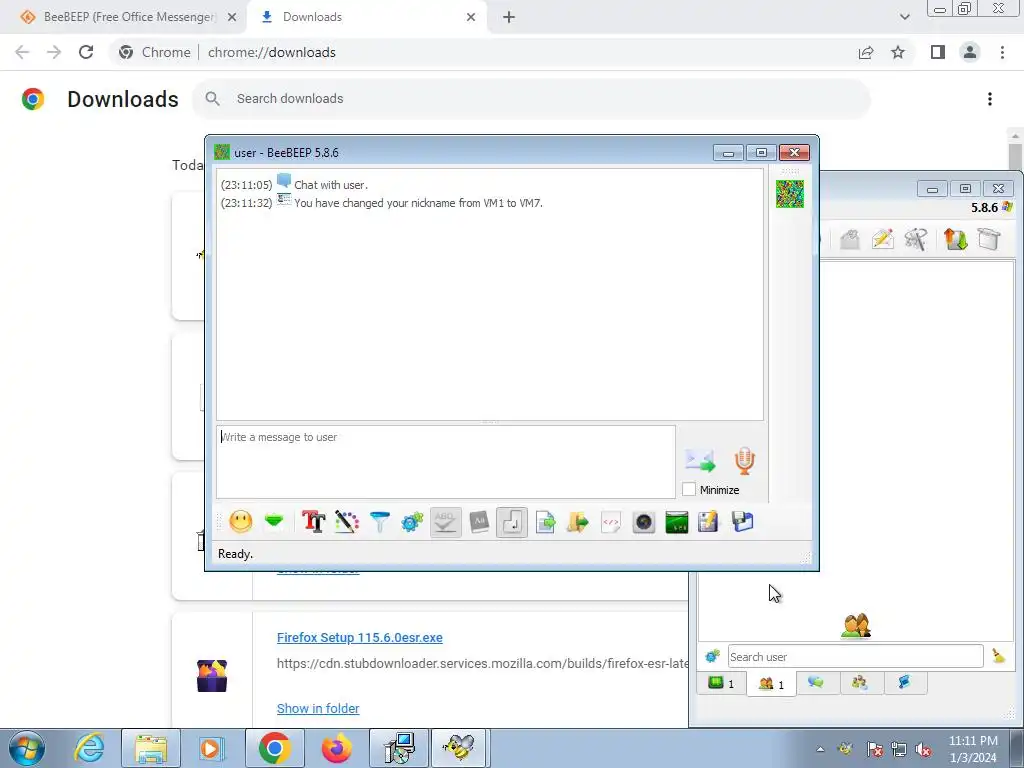Viewport: 1024px width, 768px height.
Task: Click the broom clear search icon
Action: 999,656
